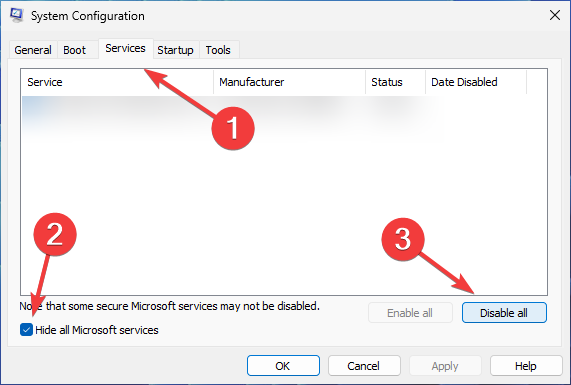
Task: Sort list by the Service column header
Action: 117,82
